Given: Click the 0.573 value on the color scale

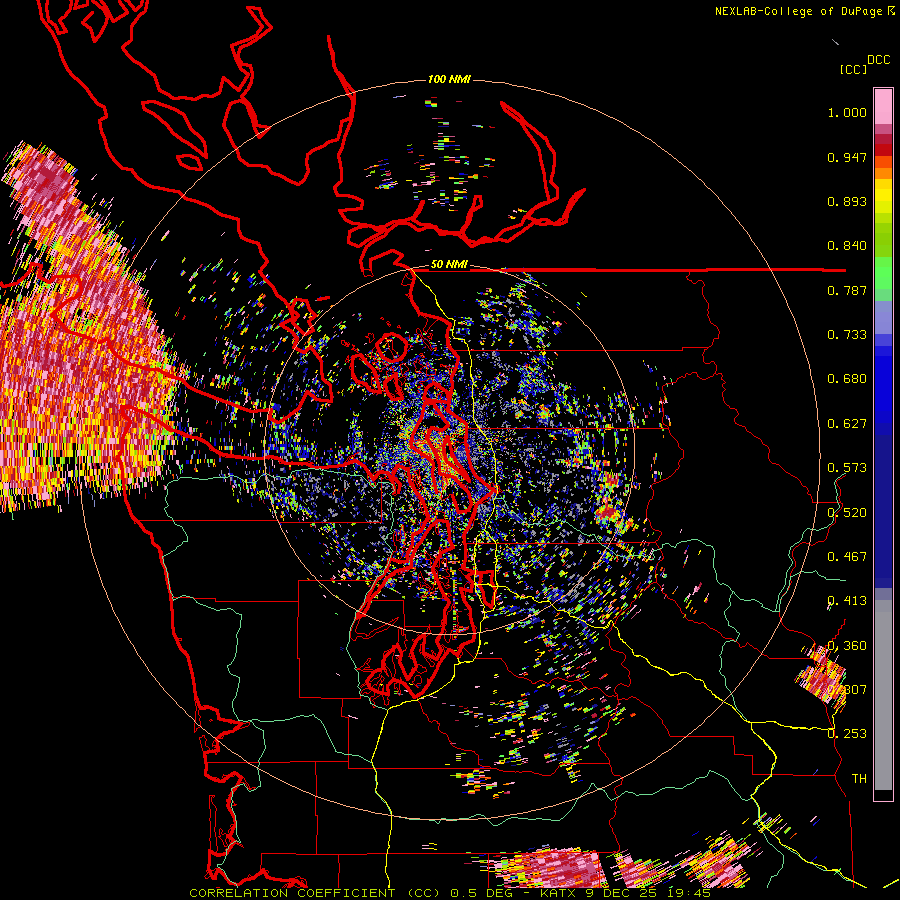Looking at the screenshot, I should [847, 468].
